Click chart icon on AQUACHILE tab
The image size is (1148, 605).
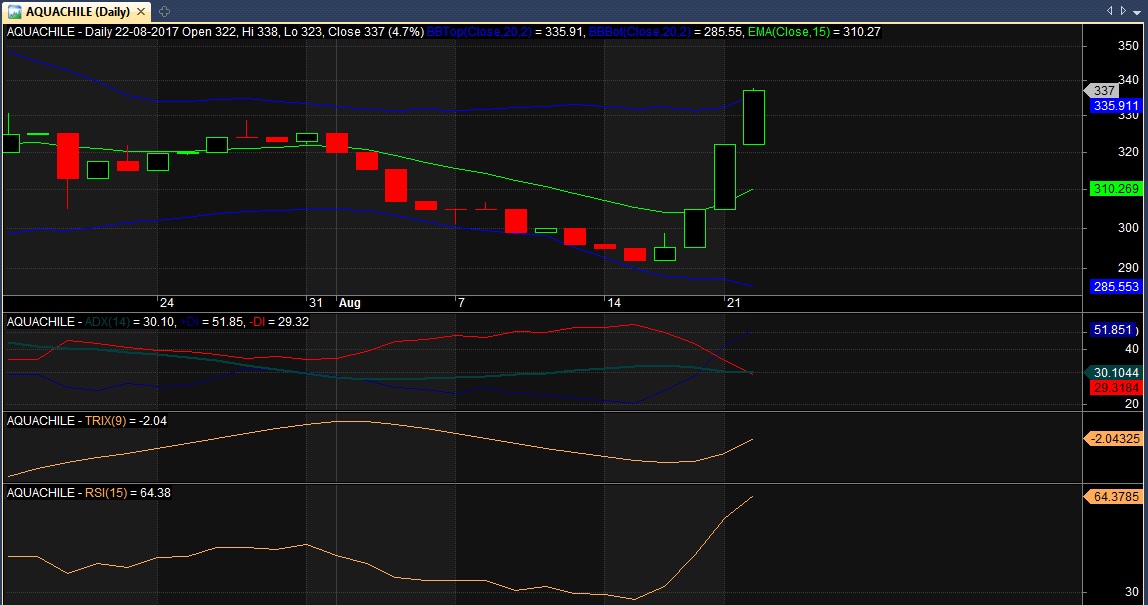[15, 12]
